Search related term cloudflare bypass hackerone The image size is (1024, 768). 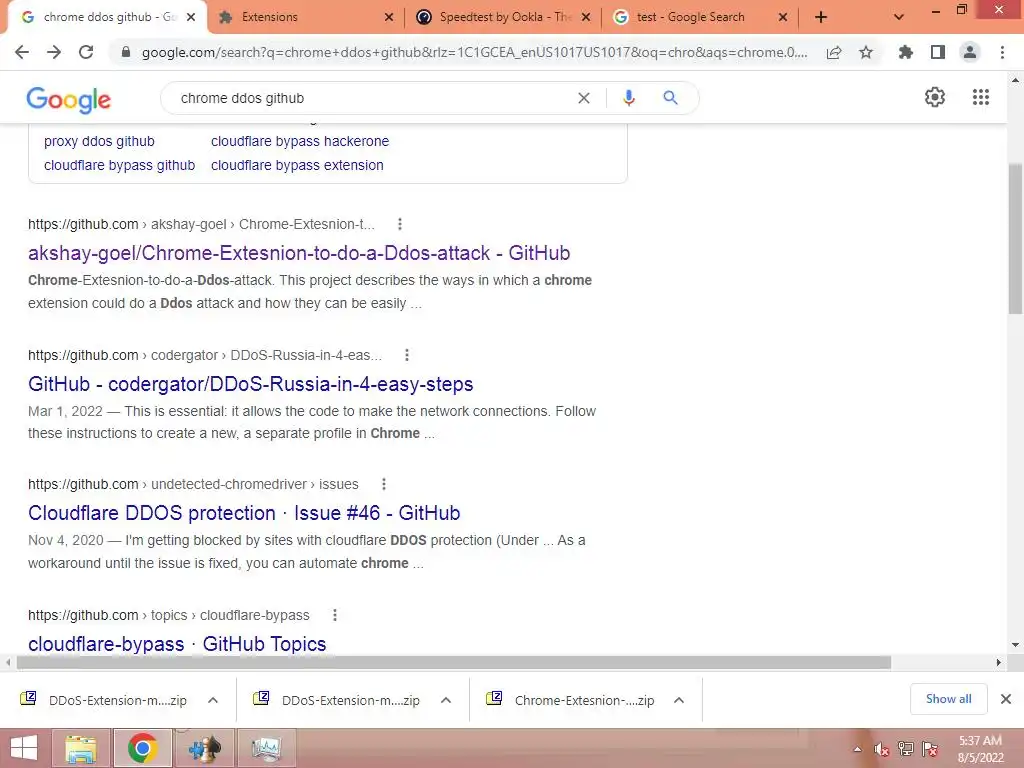[x=300, y=141]
